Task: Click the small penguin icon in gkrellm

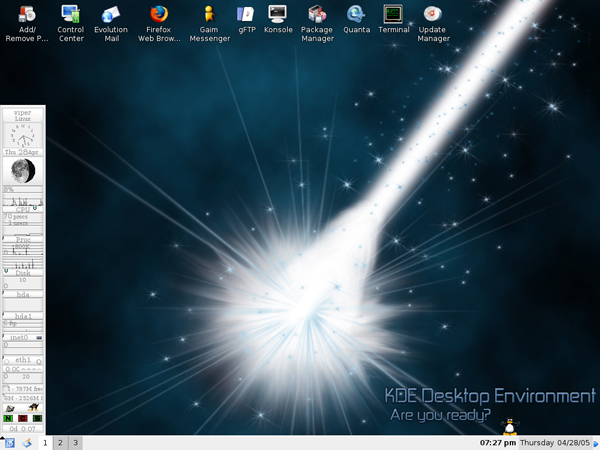Action: tap(34, 407)
